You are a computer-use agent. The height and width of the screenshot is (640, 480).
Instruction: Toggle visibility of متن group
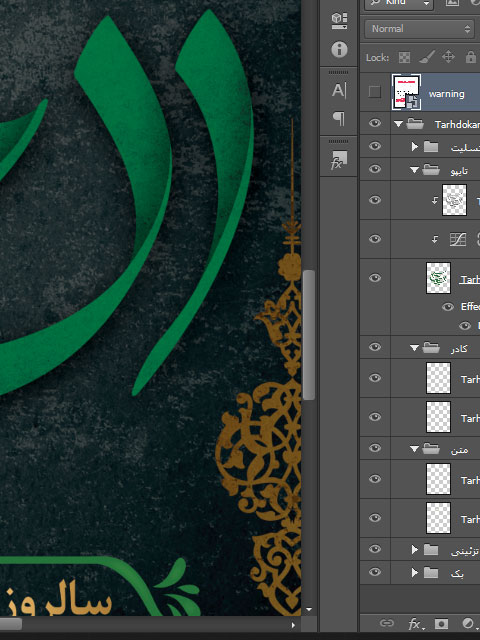pyautogui.click(x=375, y=448)
